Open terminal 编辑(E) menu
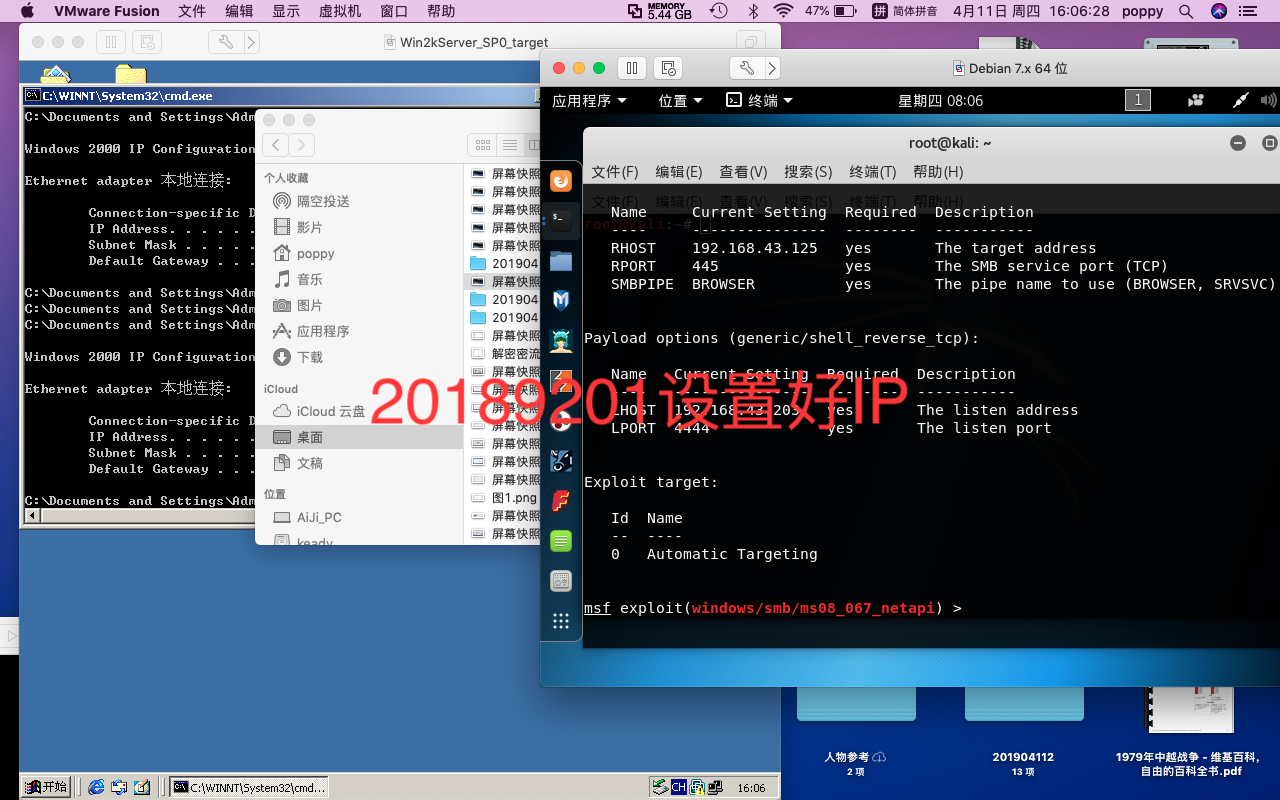The image size is (1280, 800). click(x=678, y=172)
